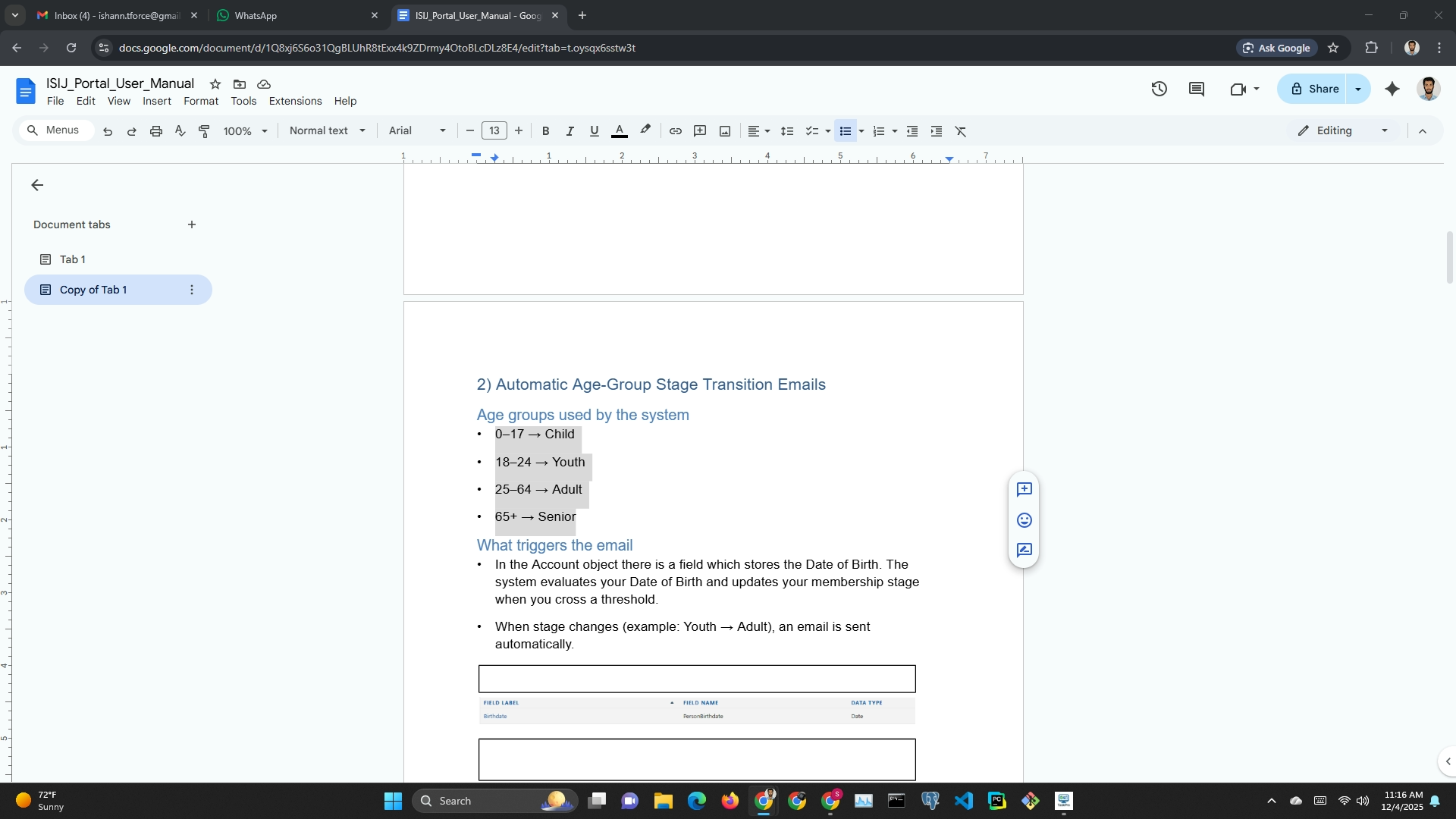The width and height of the screenshot is (1456, 819).
Task: Click the Insert image icon
Action: (x=725, y=131)
